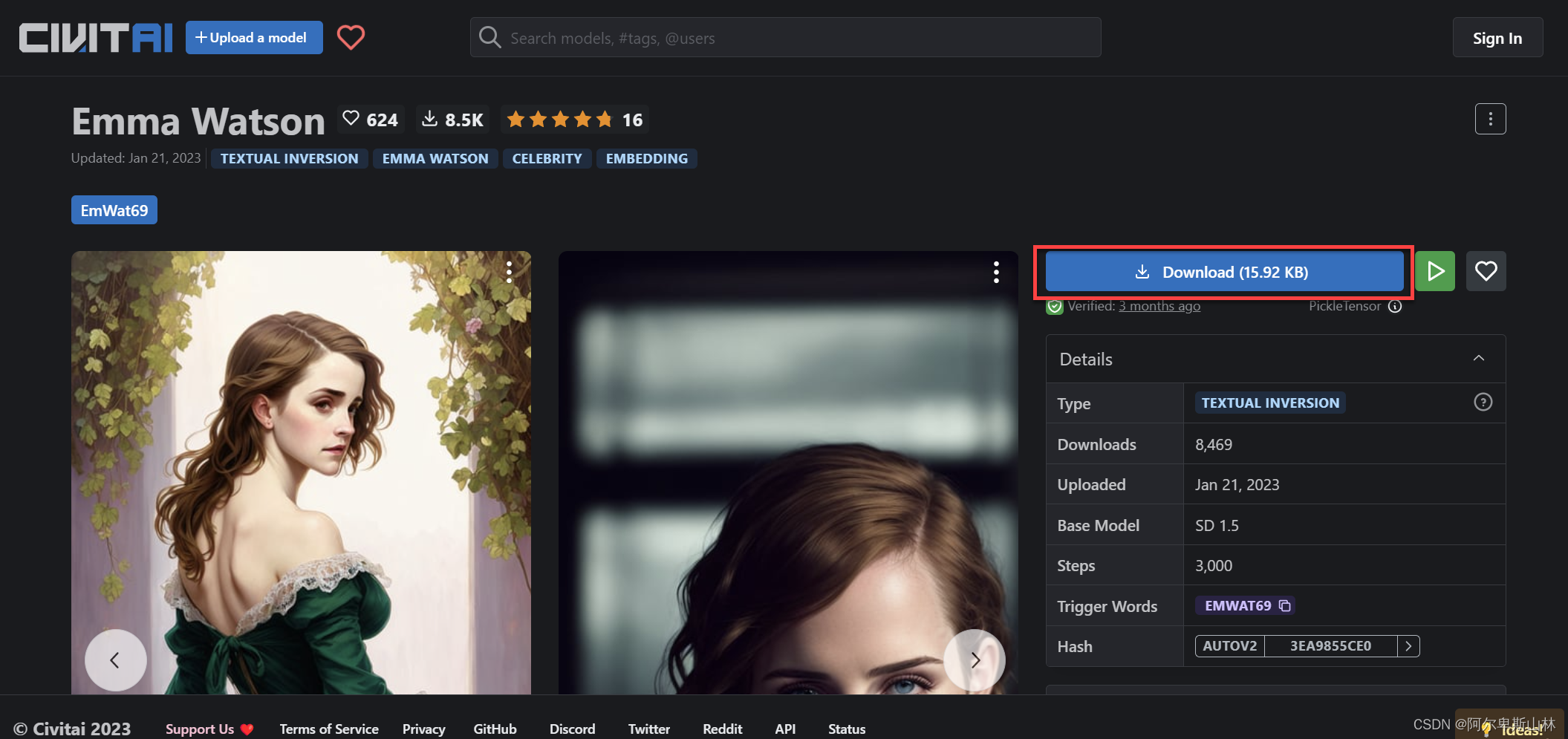
Task: Click the 624 likes heart badge
Action: [x=371, y=120]
